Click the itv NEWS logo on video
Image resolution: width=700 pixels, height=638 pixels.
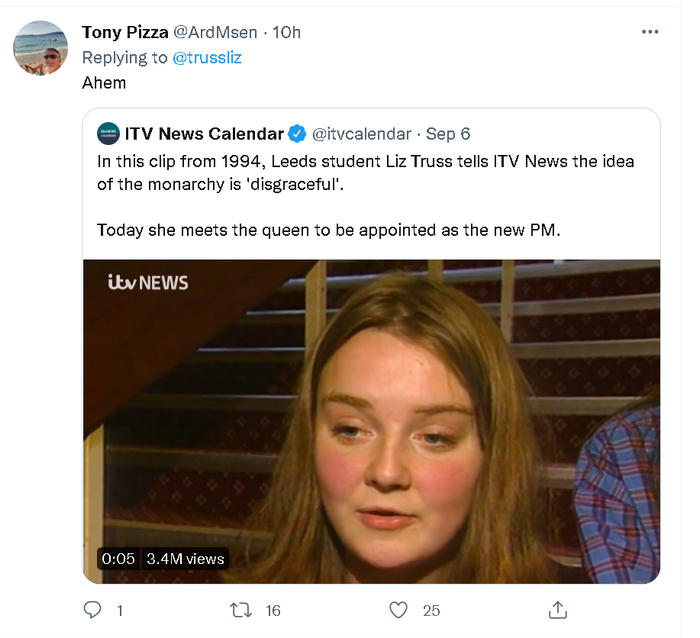[x=148, y=283]
